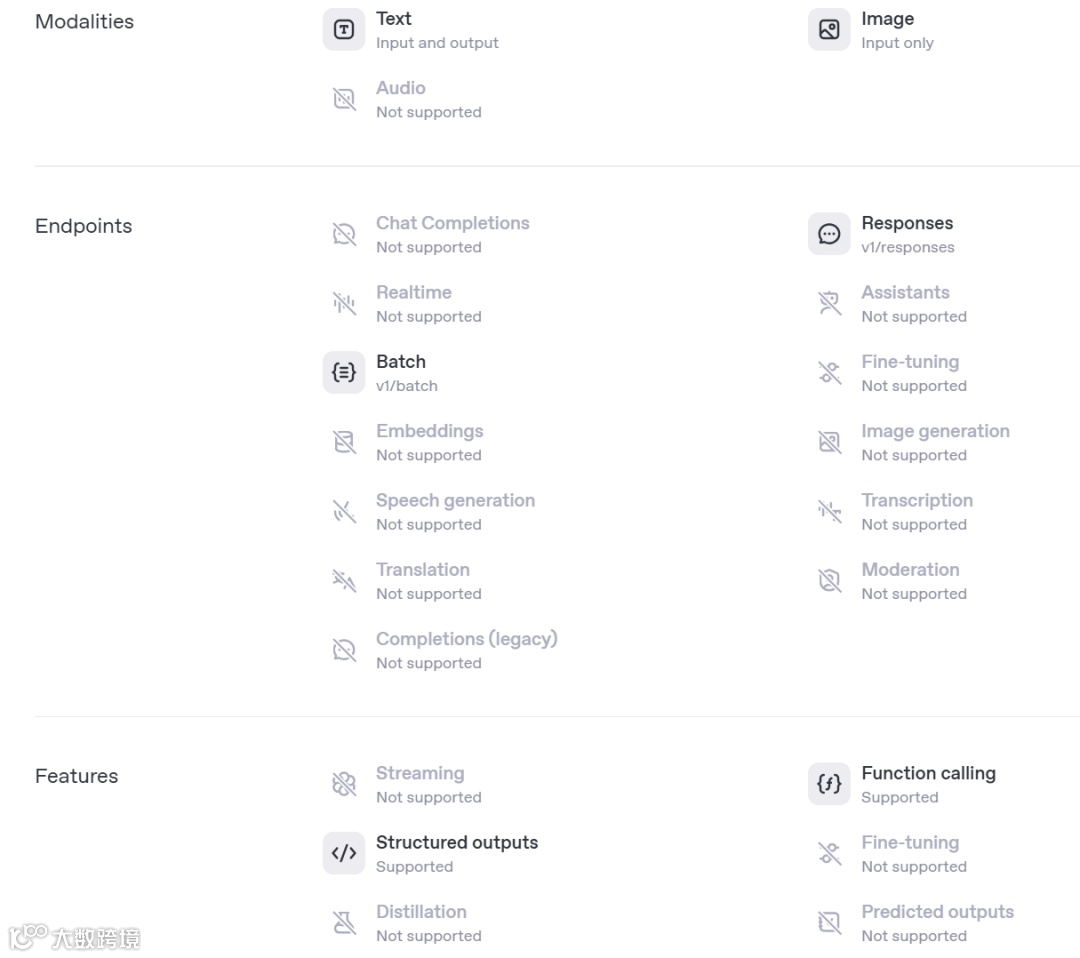Open the Responses endpoint label
1080x958 pixels.
(x=907, y=223)
